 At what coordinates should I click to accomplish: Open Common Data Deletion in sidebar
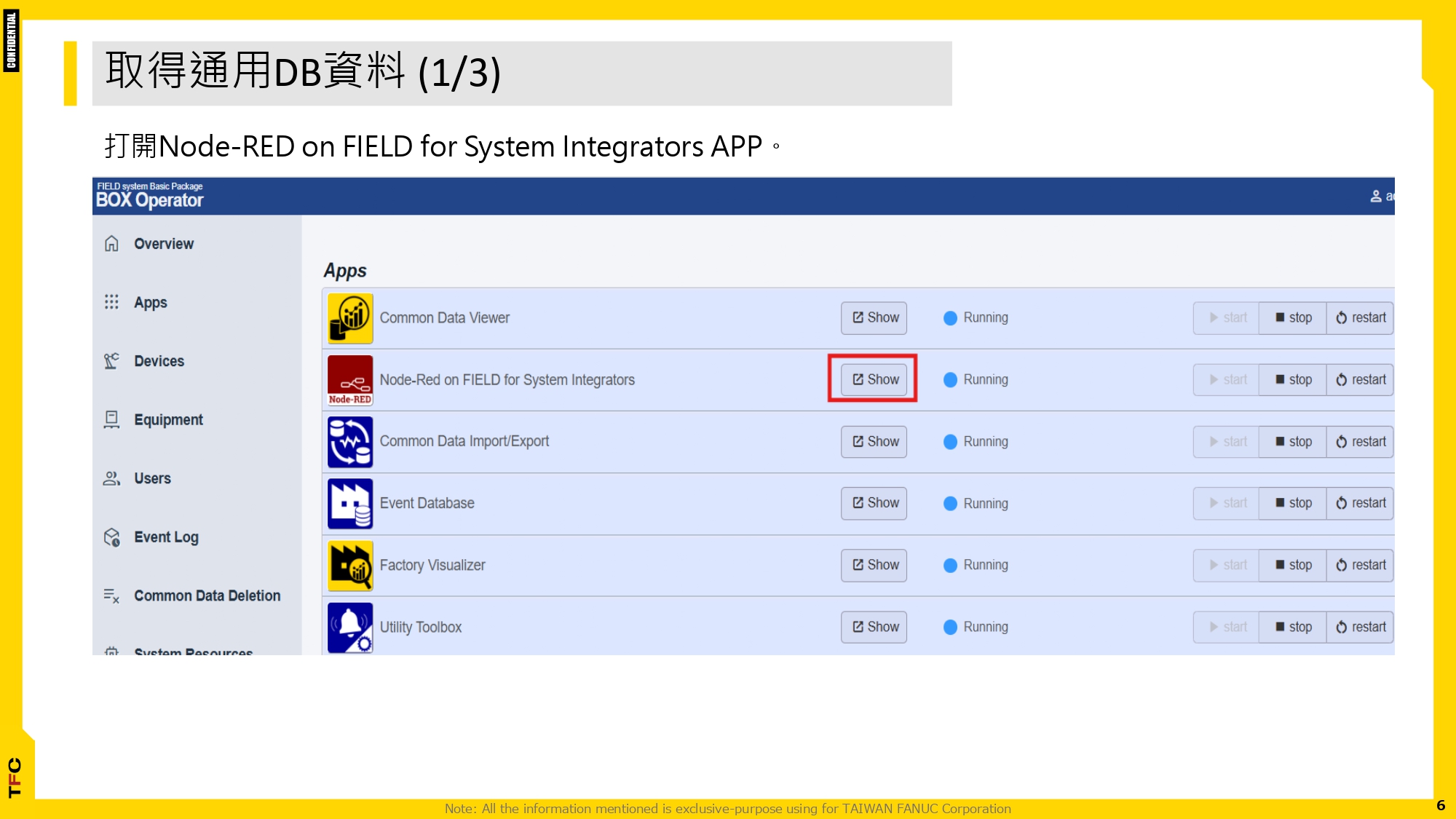pyautogui.click(x=207, y=596)
